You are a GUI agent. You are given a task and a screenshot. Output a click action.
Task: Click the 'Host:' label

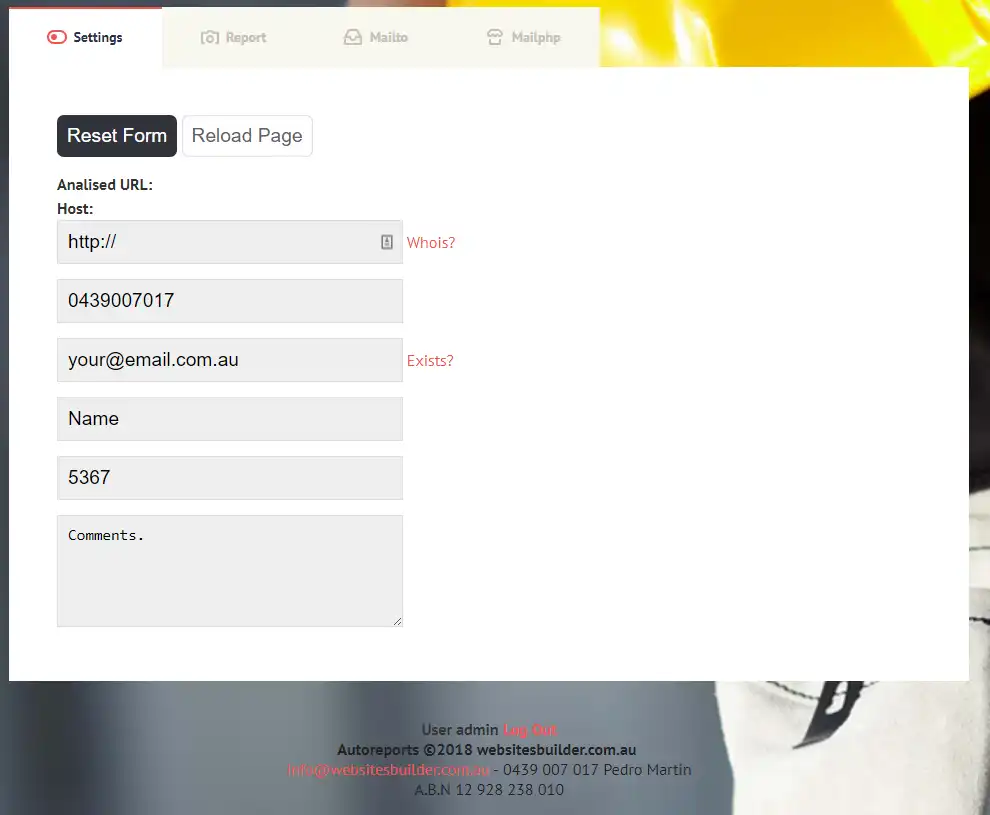[x=75, y=209]
